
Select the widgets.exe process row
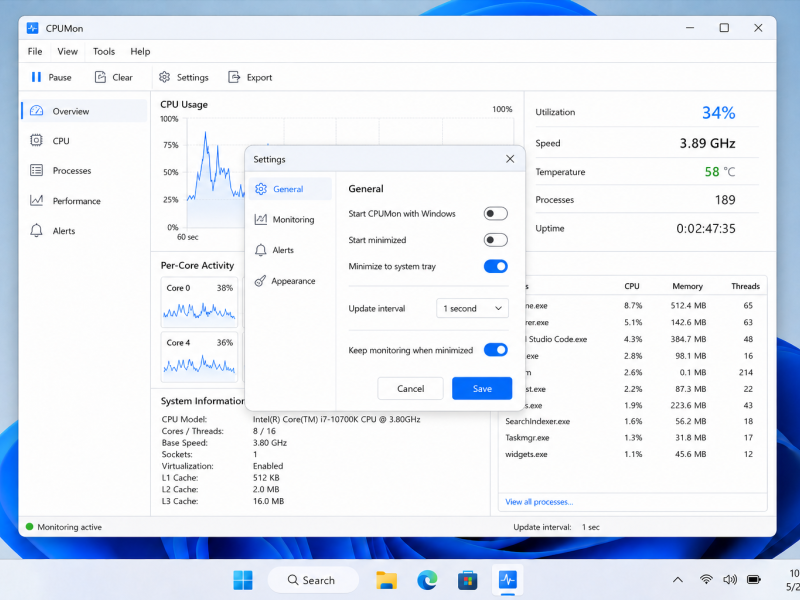633,454
